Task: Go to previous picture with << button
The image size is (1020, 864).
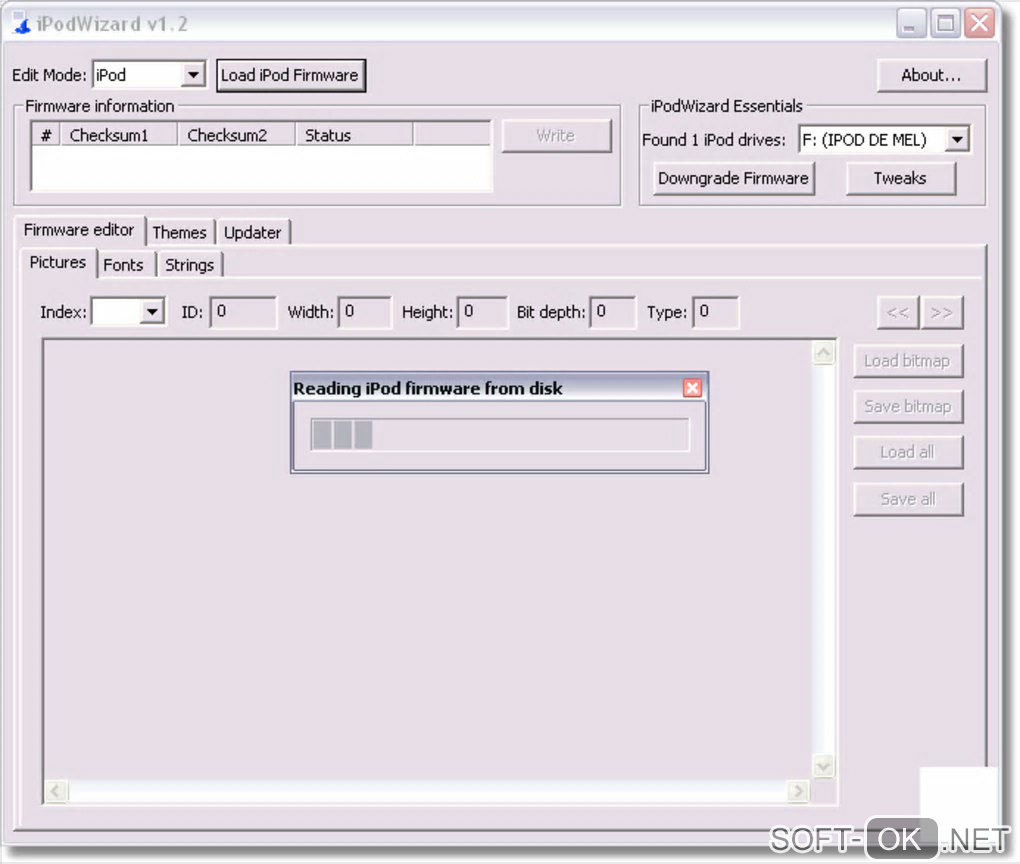Action: click(898, 313)
